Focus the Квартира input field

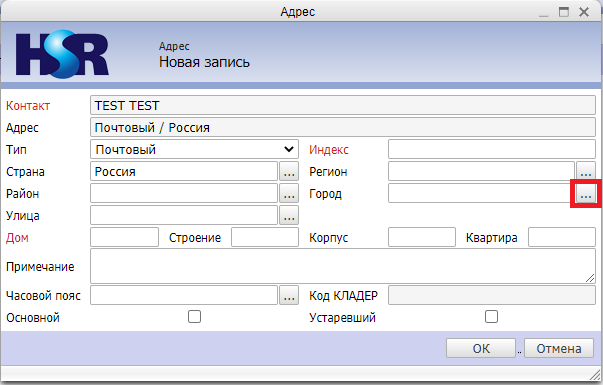point(561,237)
